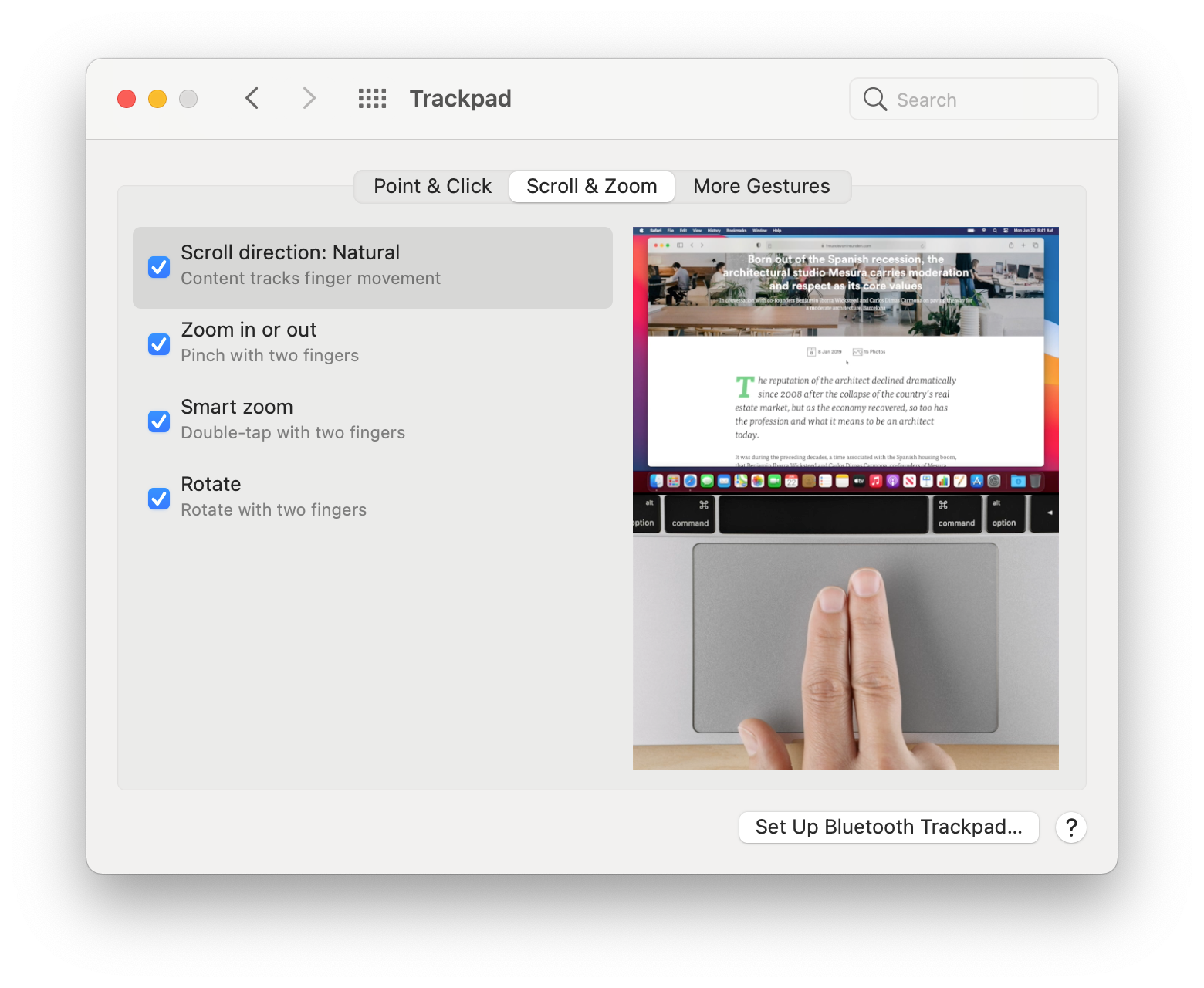Switch to the Point & Click tab

(432, 187)
